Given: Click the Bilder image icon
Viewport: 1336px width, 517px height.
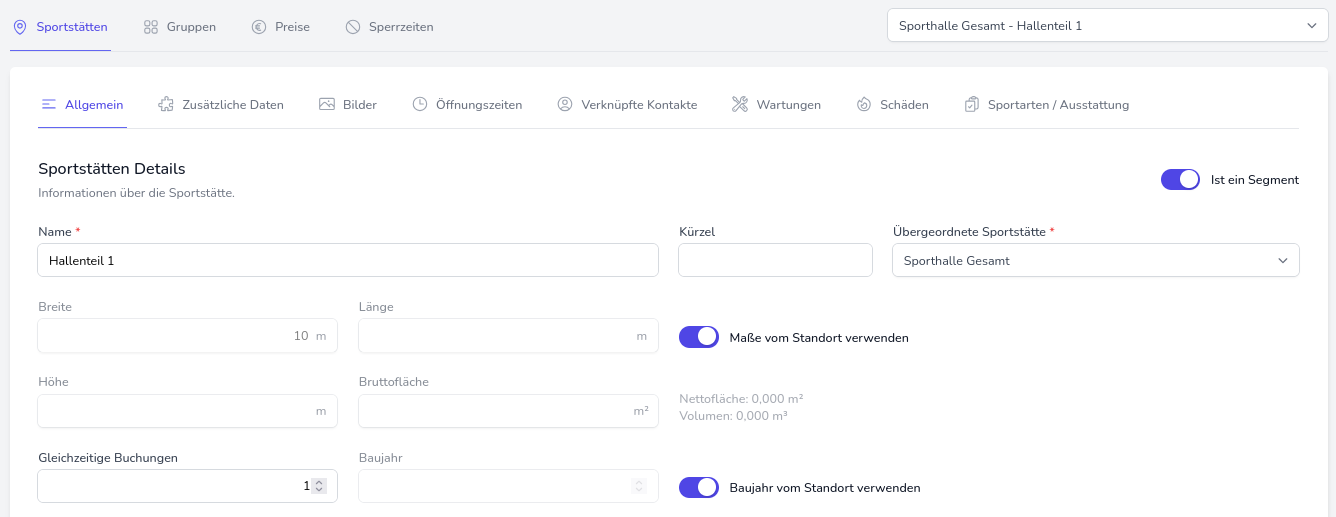Looking at the screenshot, I should (327, 104).
